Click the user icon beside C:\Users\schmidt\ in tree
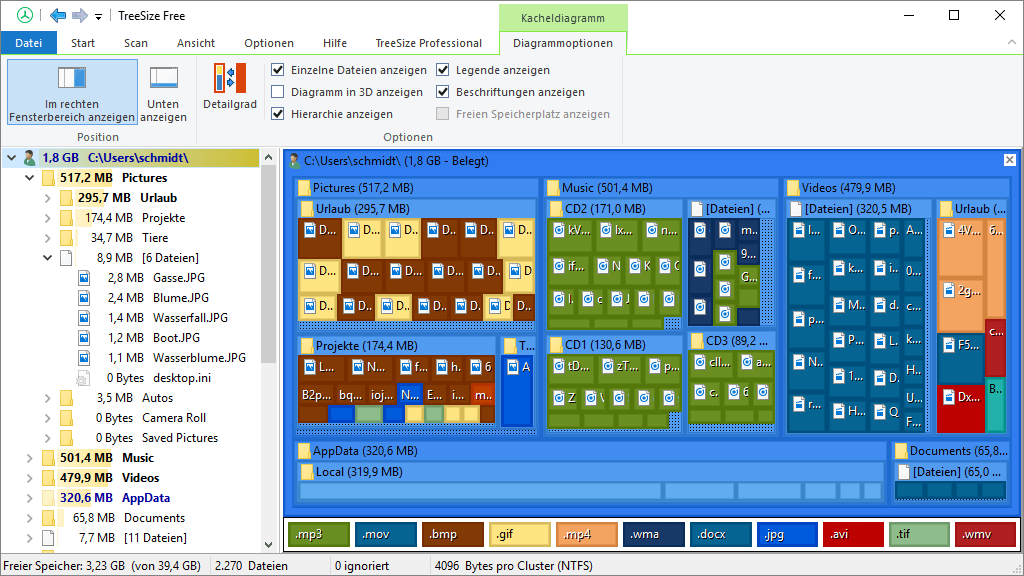 pyautogui.click(x=29, y=157)
